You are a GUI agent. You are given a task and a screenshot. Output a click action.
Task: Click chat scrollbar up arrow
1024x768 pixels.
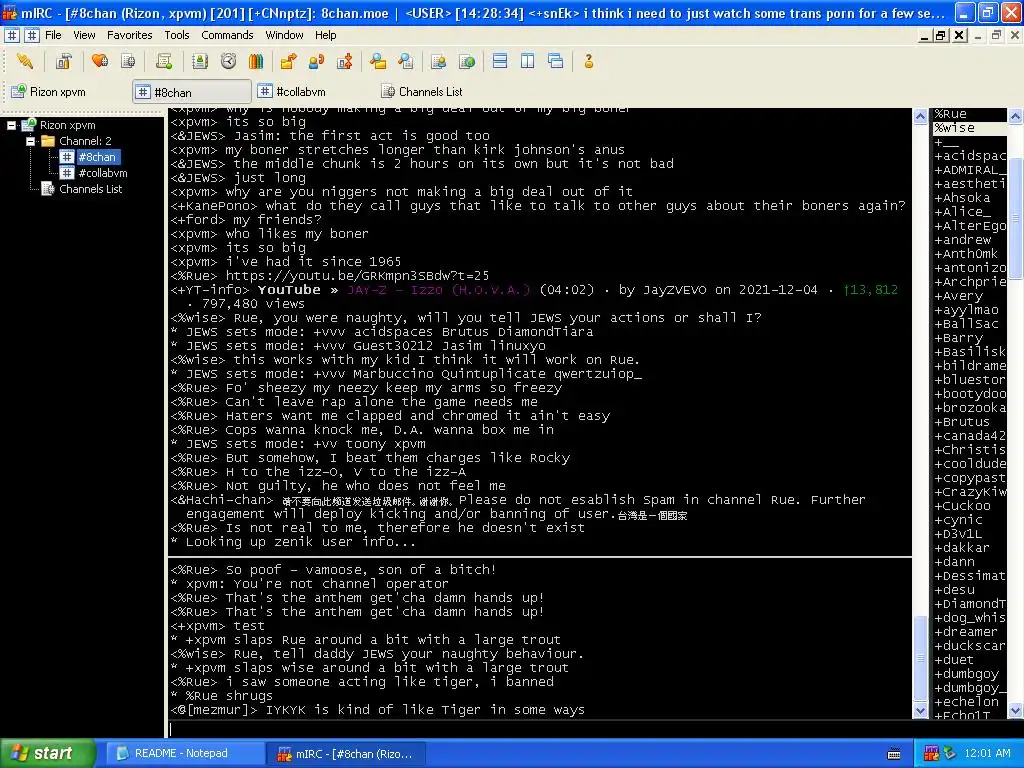click(x=920, y=116)
